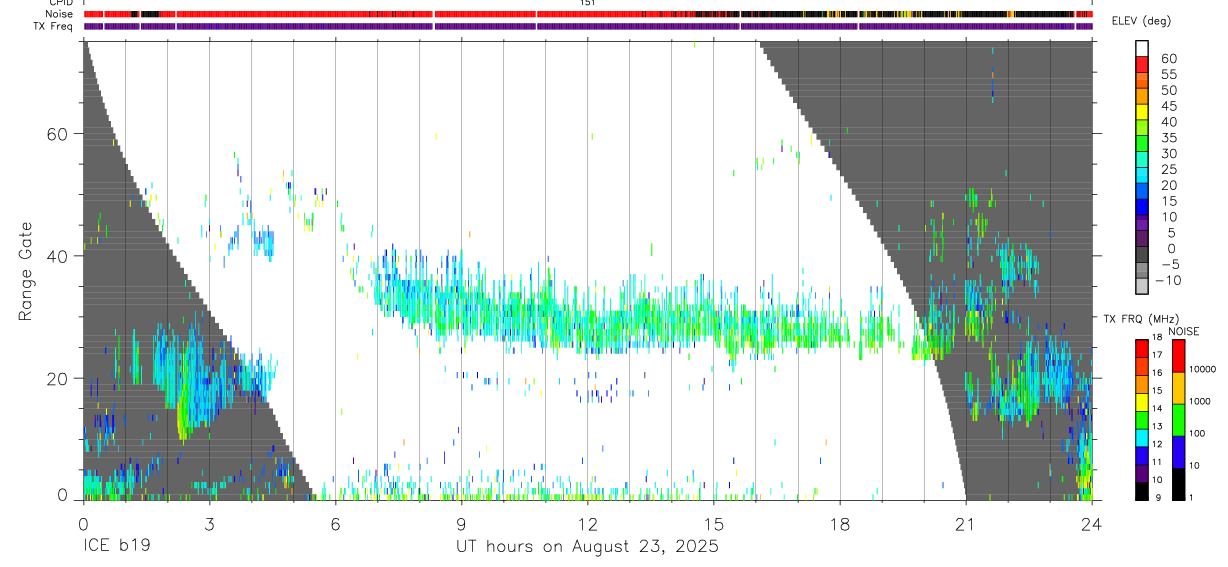Click the '10000' label on NOISE colorbar
The height and width of the screenshot is (567, 1228).
click(x=1203, y=369)
